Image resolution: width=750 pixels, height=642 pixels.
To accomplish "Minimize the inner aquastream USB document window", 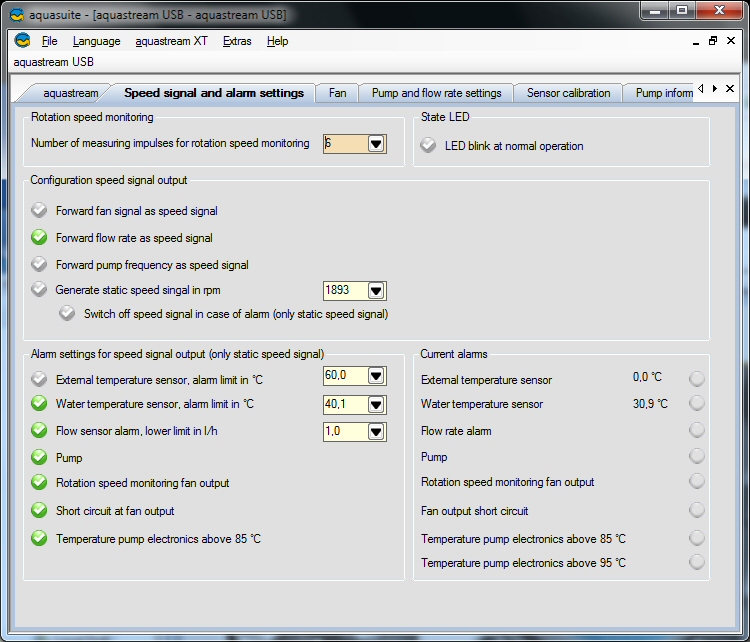I will [x=696, y=42].
